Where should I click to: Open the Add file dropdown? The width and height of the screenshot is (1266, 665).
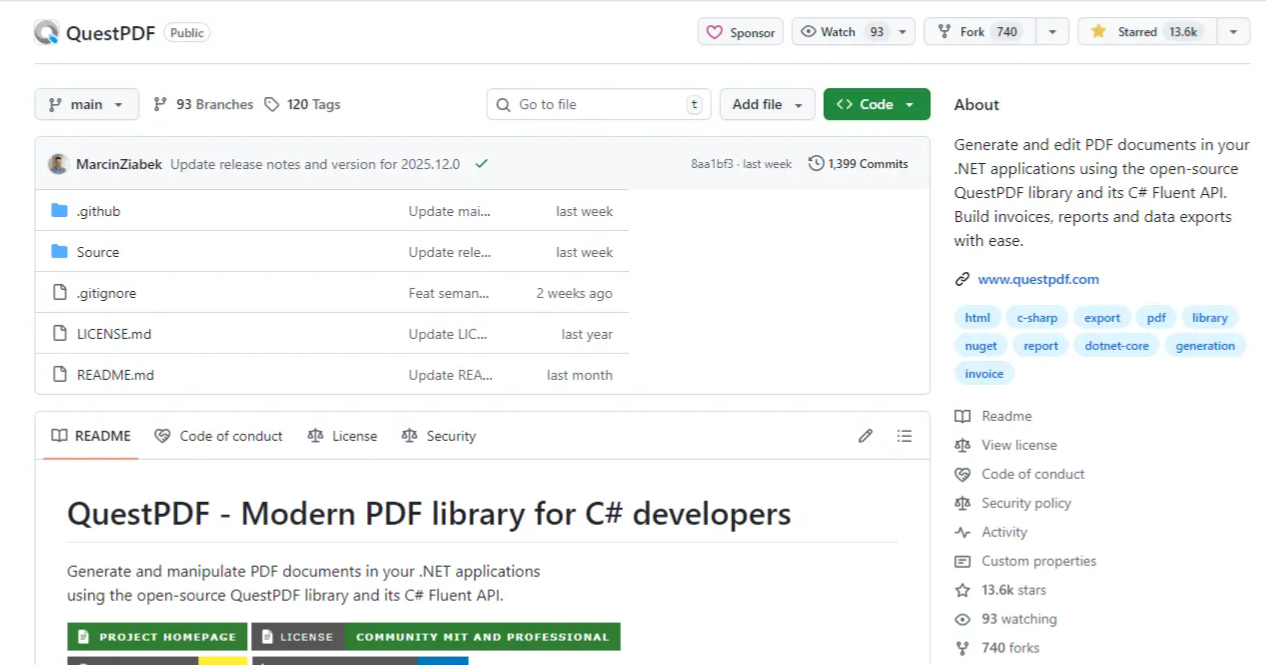(767, 104)
